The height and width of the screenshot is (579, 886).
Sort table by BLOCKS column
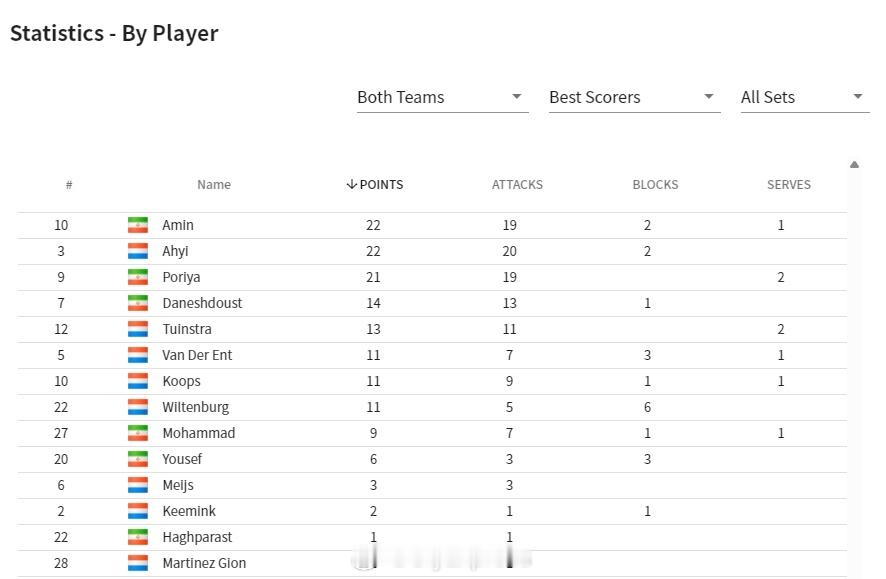click(x=655, y=185)
